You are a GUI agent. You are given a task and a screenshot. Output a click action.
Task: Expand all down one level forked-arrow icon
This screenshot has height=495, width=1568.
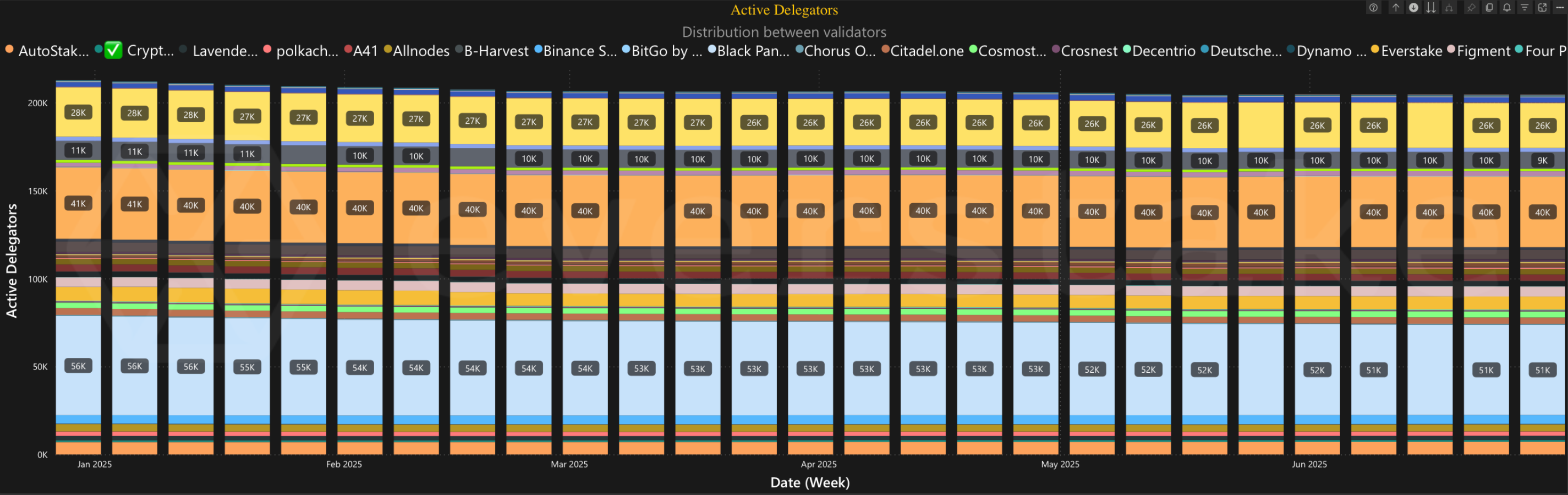[x=1449, y=8]
